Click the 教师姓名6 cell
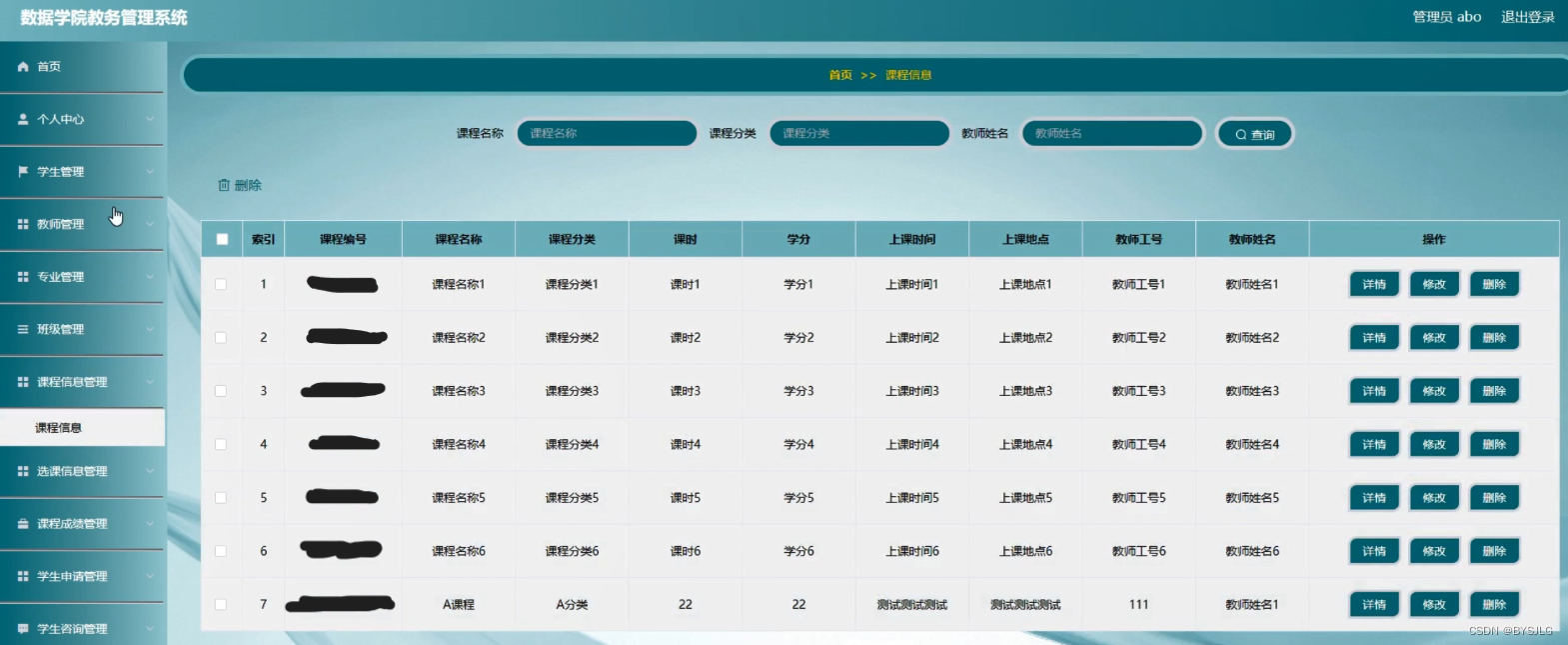This screenshot has width=1568, height=645. point(1252,551)
